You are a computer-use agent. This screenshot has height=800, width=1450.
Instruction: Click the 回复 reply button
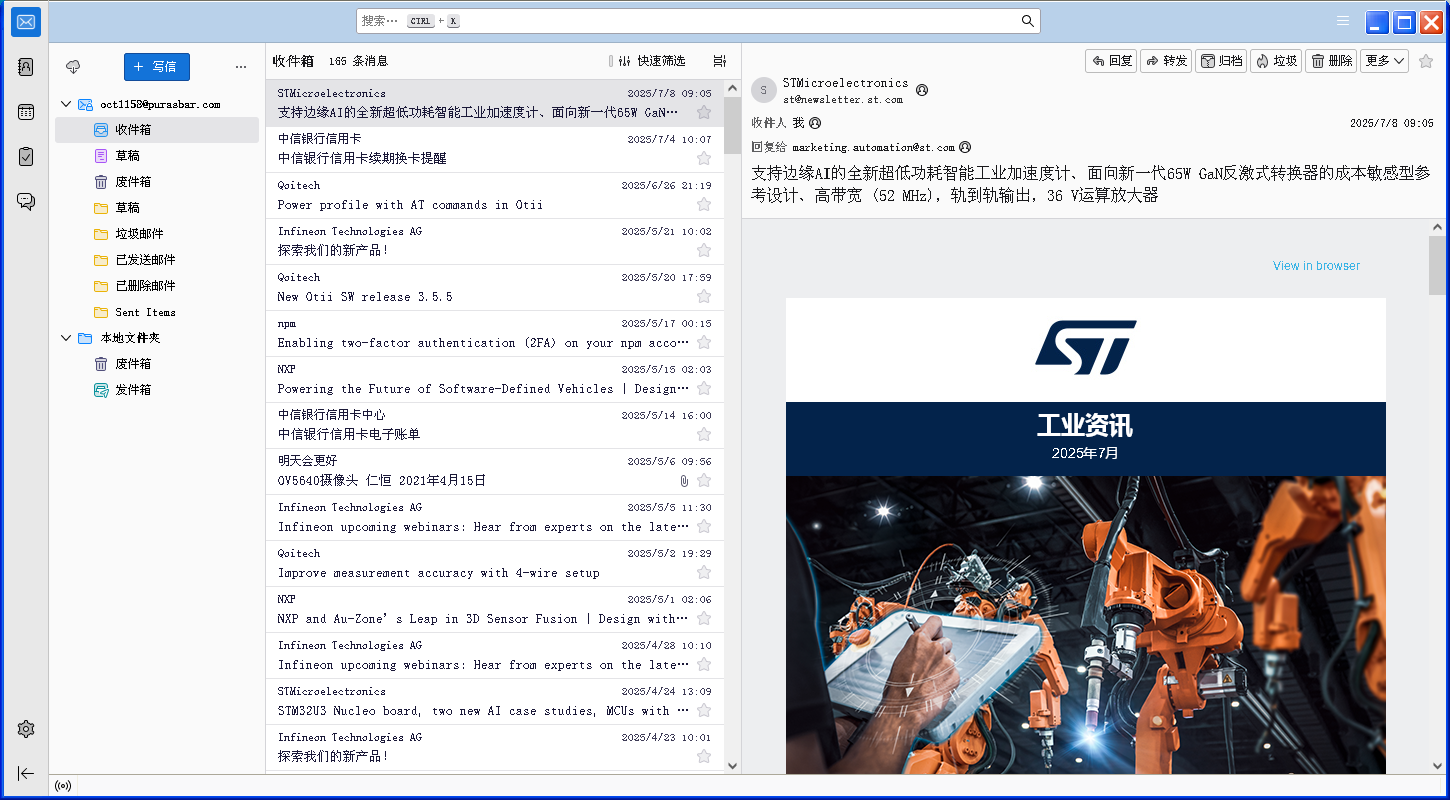point(1111,61)
